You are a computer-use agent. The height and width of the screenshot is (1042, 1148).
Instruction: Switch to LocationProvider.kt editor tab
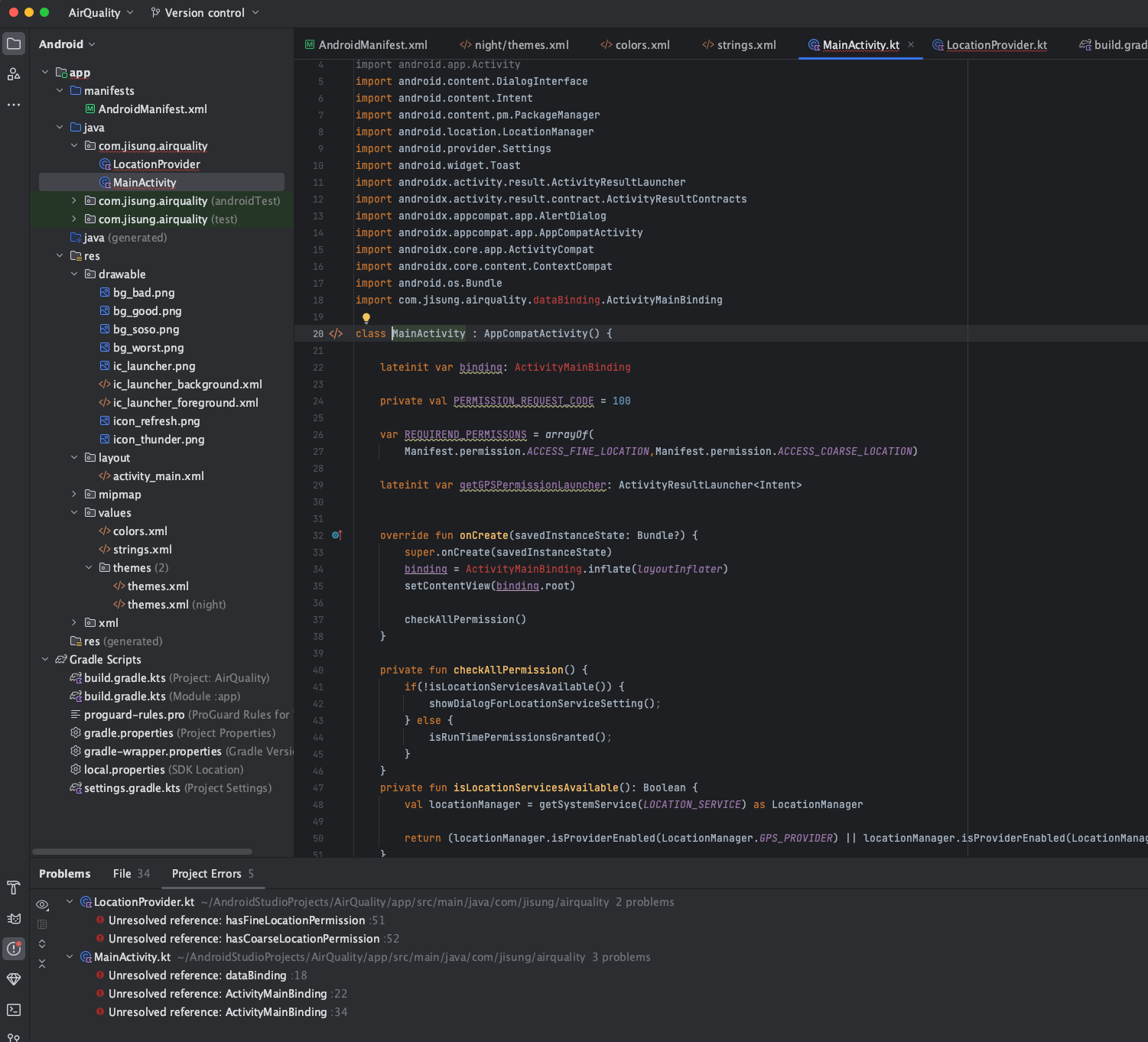pyautogui.click(x=990, y=44)
